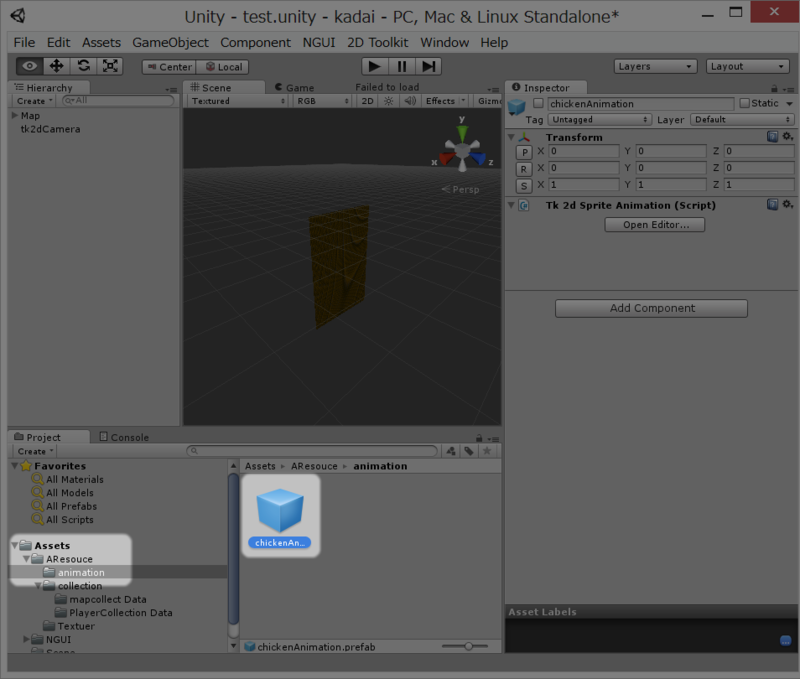Image resolution: width=800 pixels, height=679 pixels.
Task: Start Play mode
Action: coord(374,66)
